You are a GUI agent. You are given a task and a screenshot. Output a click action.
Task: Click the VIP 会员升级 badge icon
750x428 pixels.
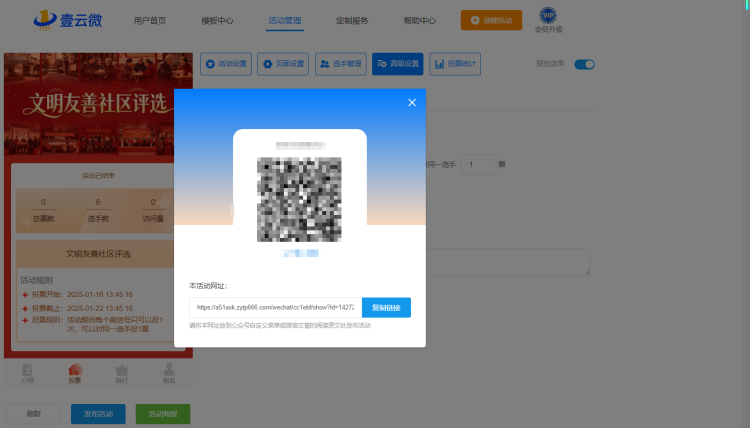[x=548, y=16]
